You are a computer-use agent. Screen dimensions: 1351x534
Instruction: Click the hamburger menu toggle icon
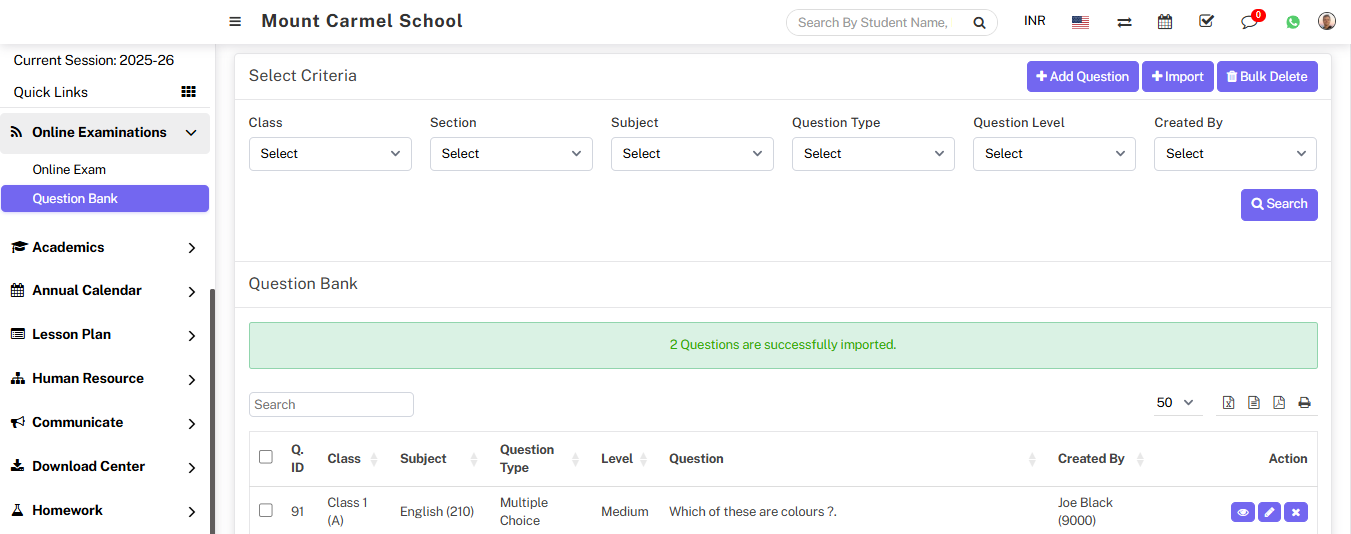(235, 22)
